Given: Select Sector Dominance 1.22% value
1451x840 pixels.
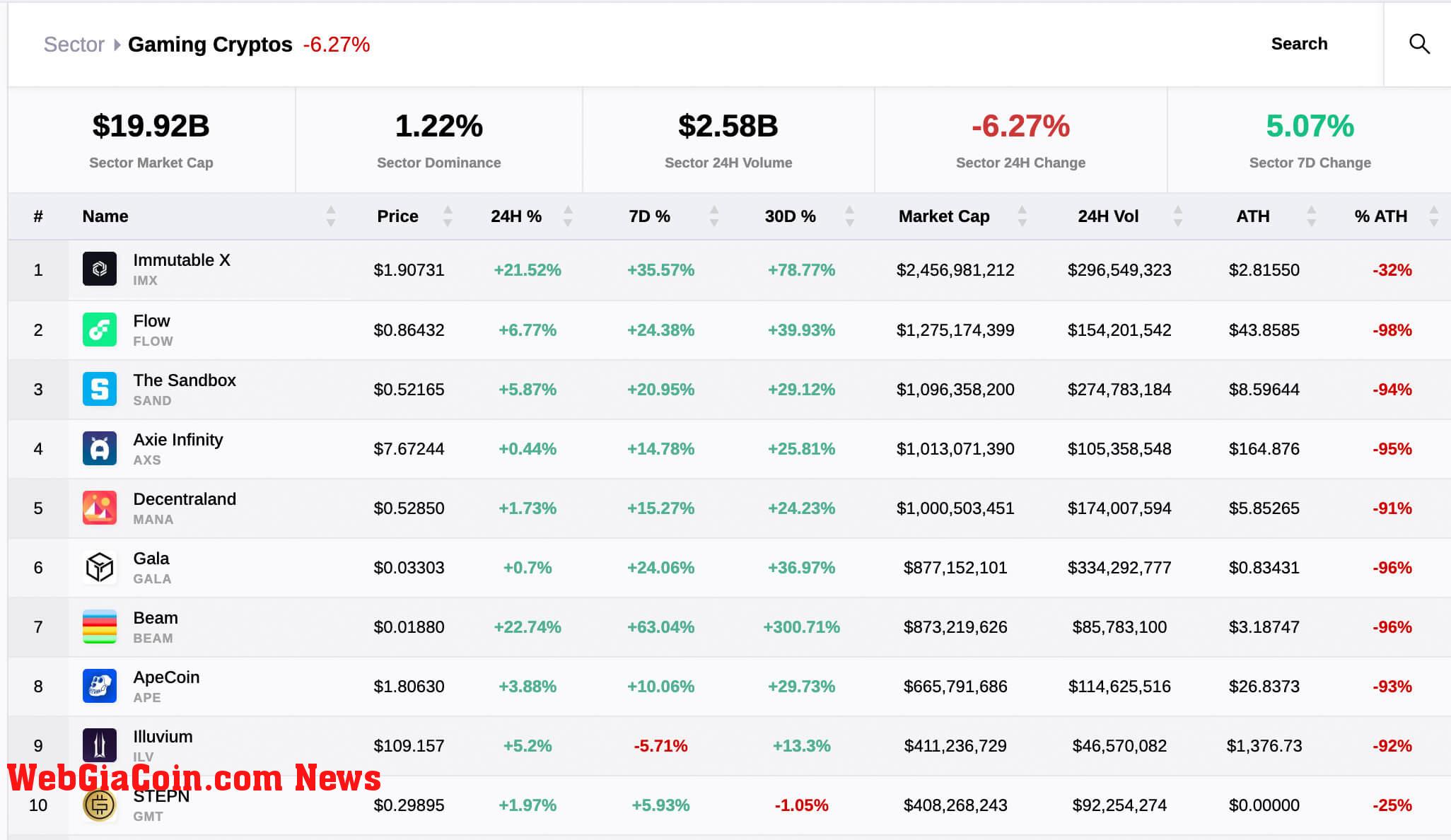Looking at the screenshot, I should click(x=438, y=127).
